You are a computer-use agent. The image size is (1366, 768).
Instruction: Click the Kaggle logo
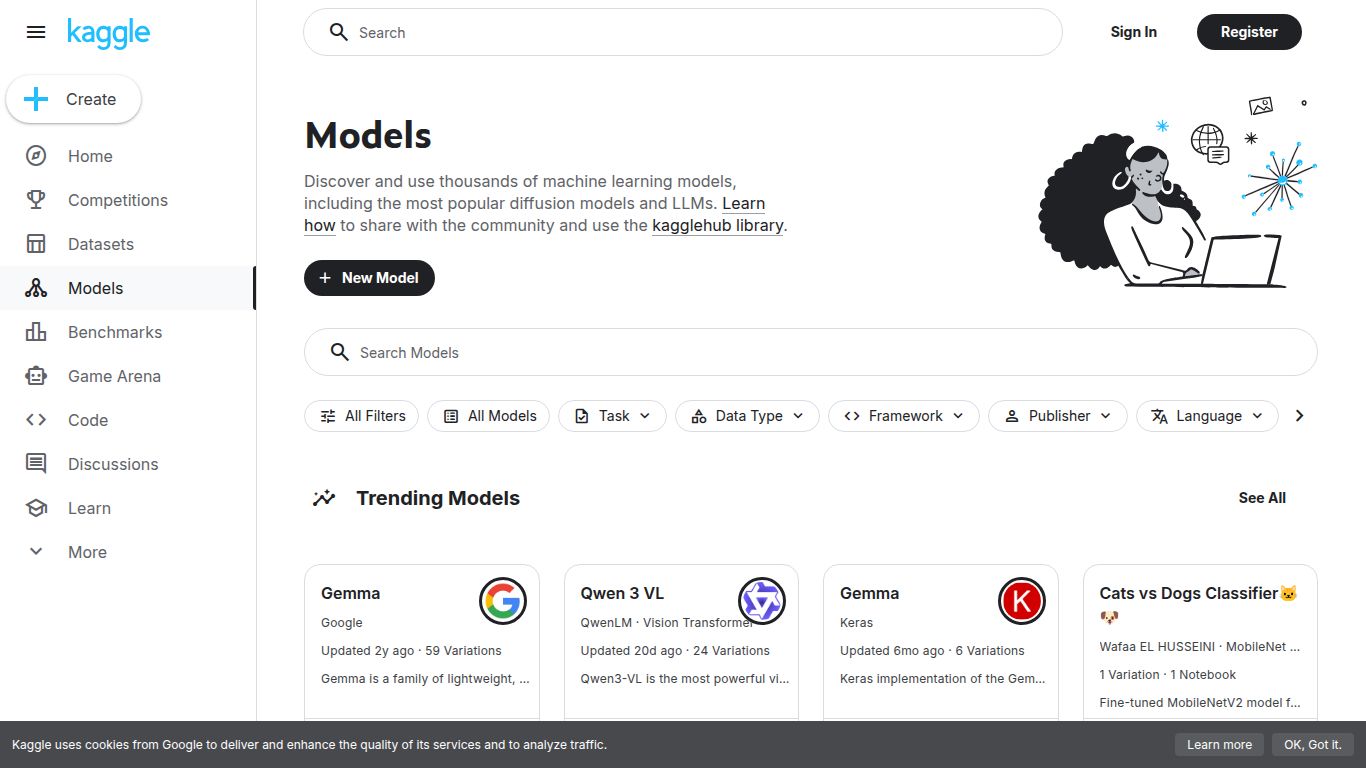(108, 32)
